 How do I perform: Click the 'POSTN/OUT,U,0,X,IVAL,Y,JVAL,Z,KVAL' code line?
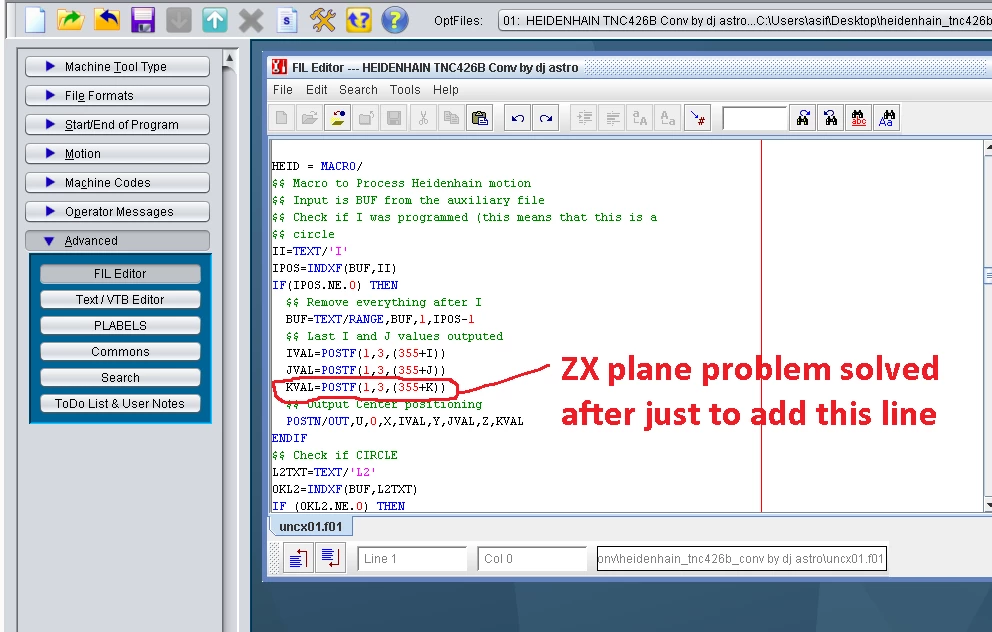tap(405, 421)
